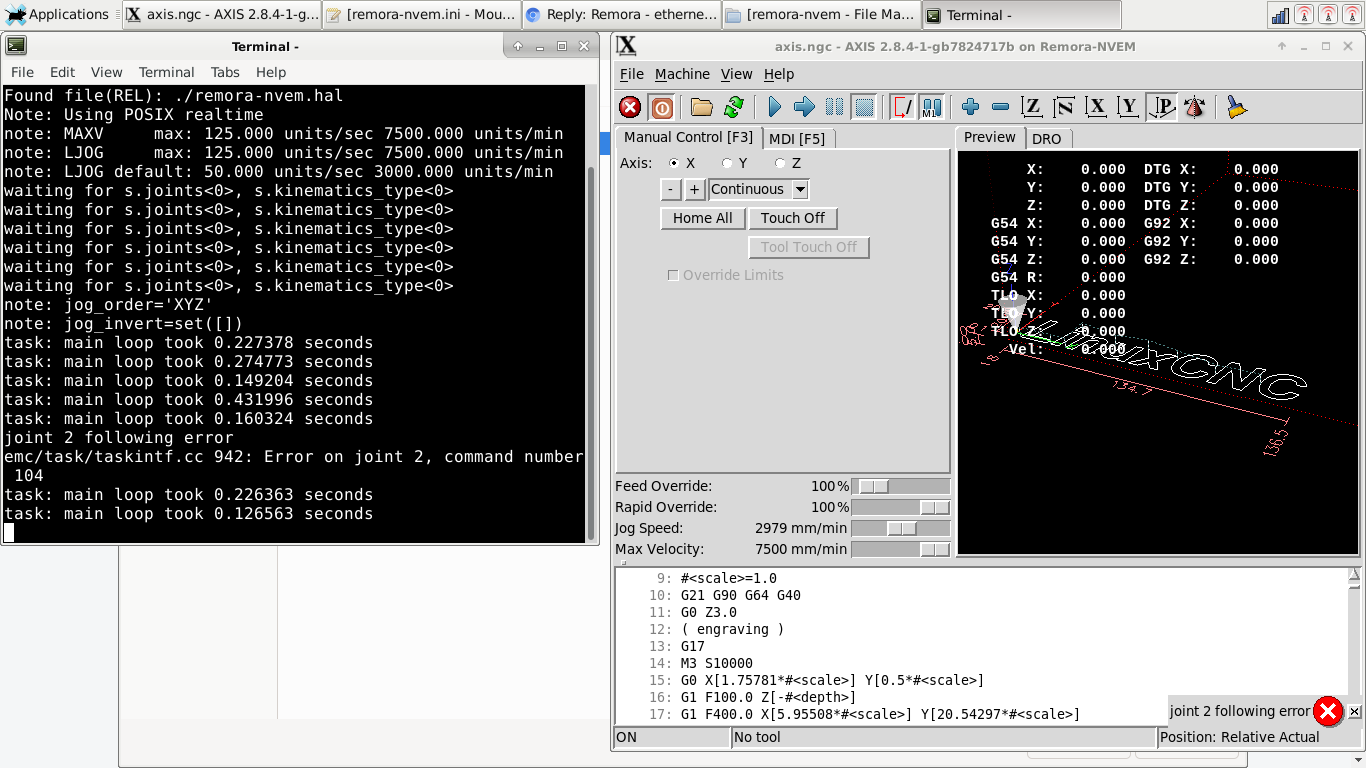Click the first wireless tray icon
Image resolution: width=1366 pixels, height=768 pixels.
coord(1304,15)
